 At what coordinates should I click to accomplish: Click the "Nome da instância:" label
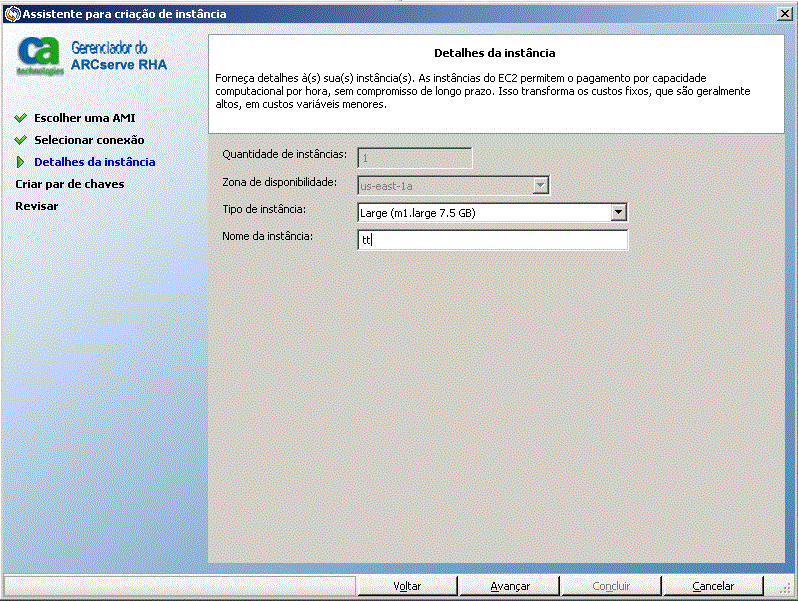coord(267,236)
